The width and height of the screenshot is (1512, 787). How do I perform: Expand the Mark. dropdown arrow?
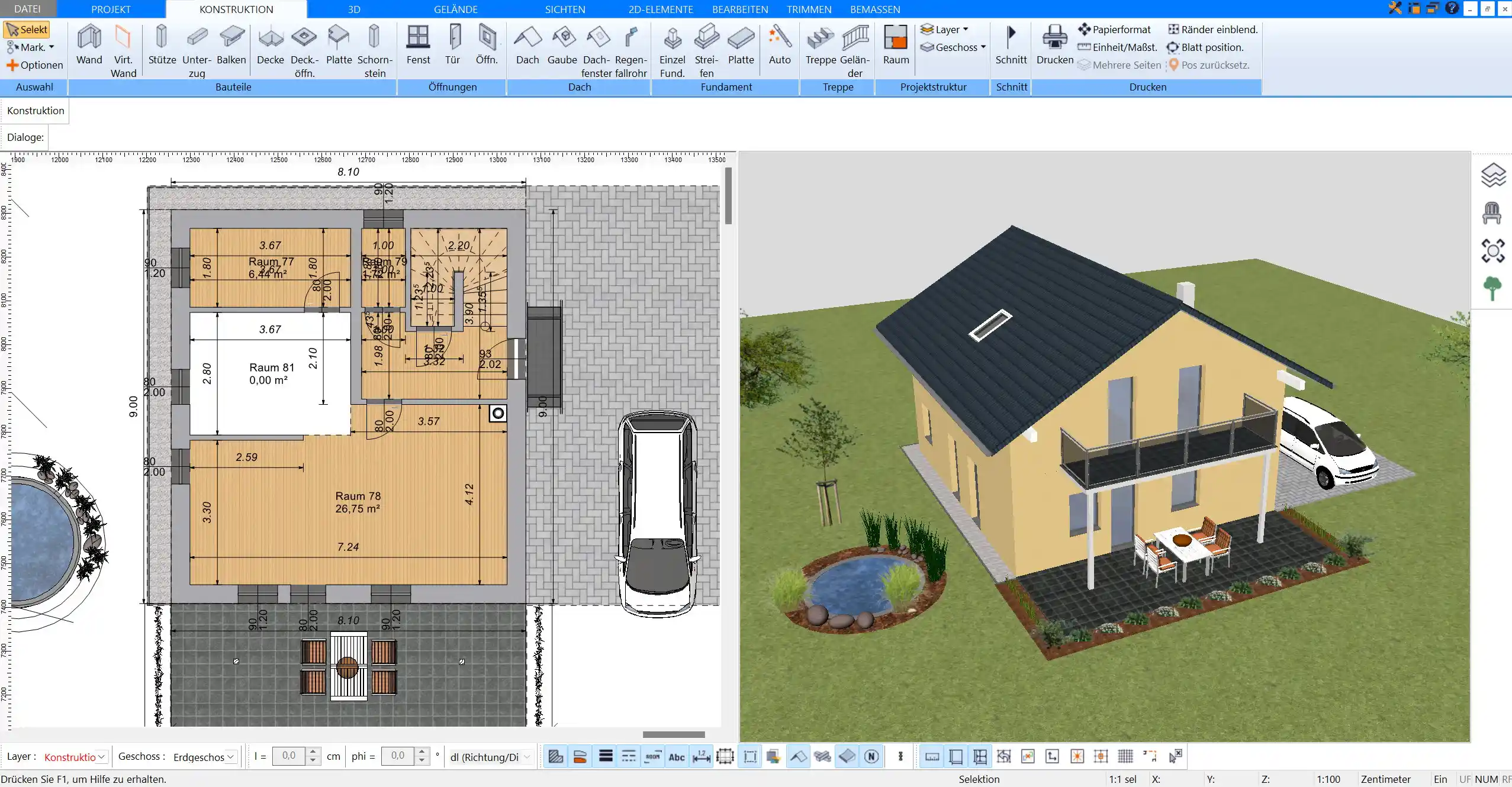pyautogui.click(x=52, y=47)
